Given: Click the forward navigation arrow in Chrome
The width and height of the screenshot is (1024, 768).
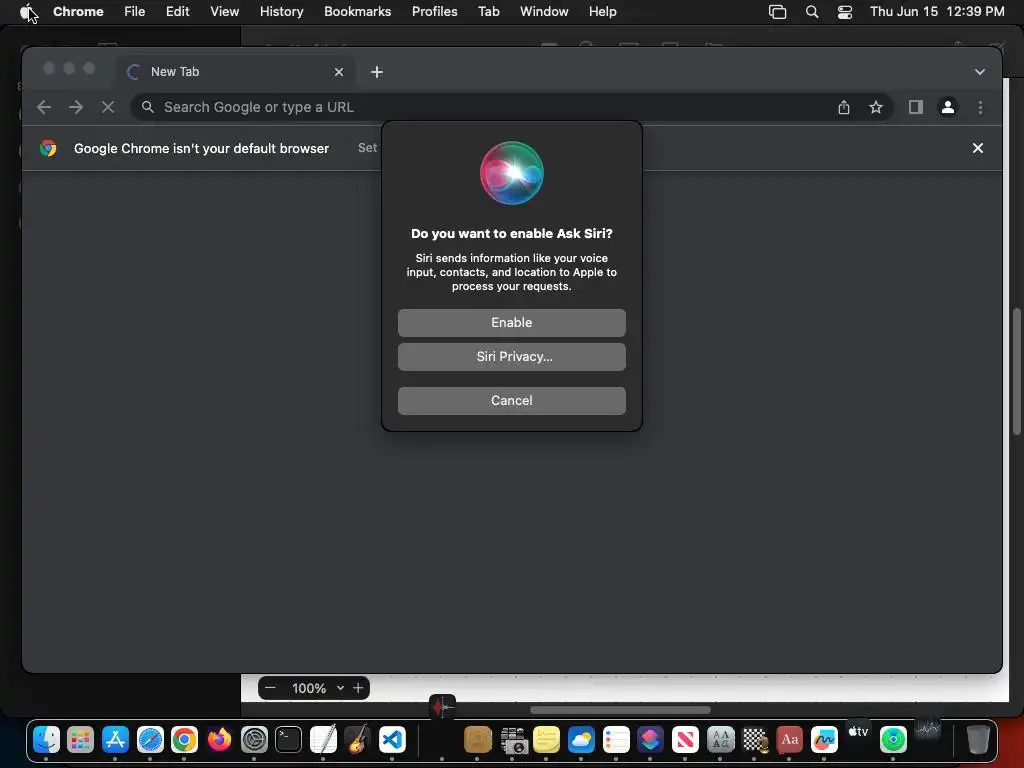Looking at the screenshot, I should click(76, 107).
